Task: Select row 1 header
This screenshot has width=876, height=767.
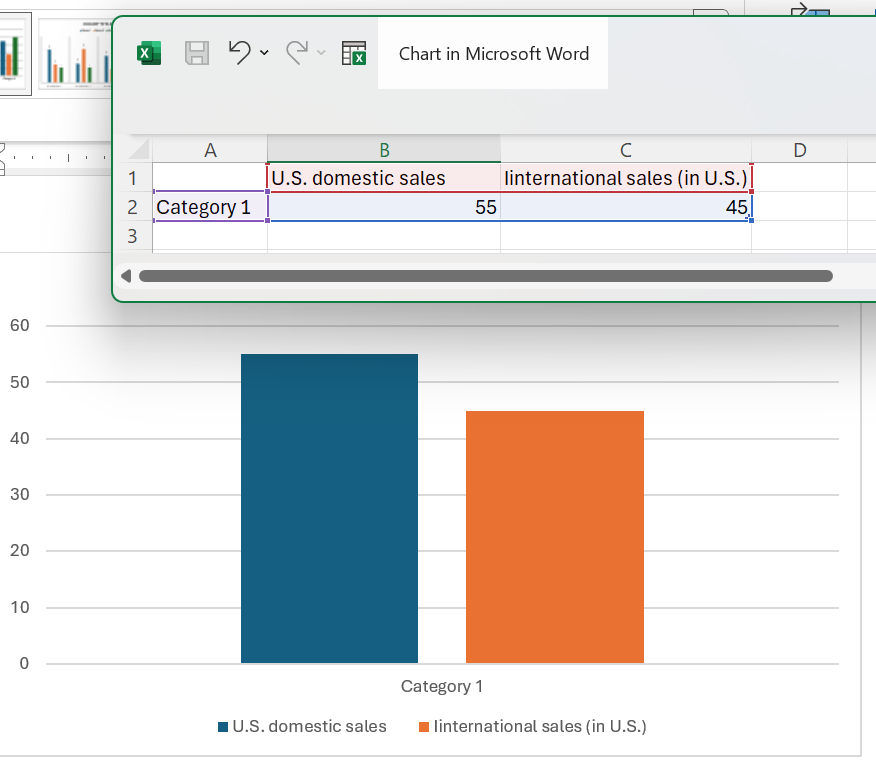Action: (x=132, y=178)
